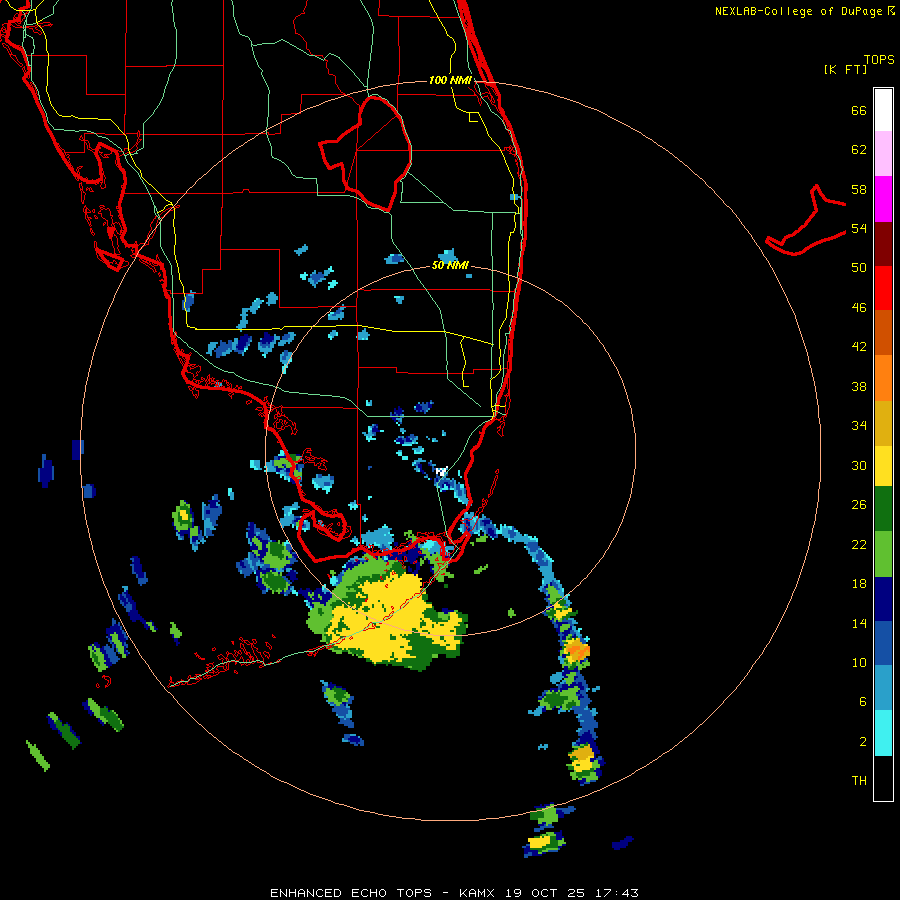
Task: Click the magenta legend swatch
Action: pyautogui.click(x=883, y=199)
